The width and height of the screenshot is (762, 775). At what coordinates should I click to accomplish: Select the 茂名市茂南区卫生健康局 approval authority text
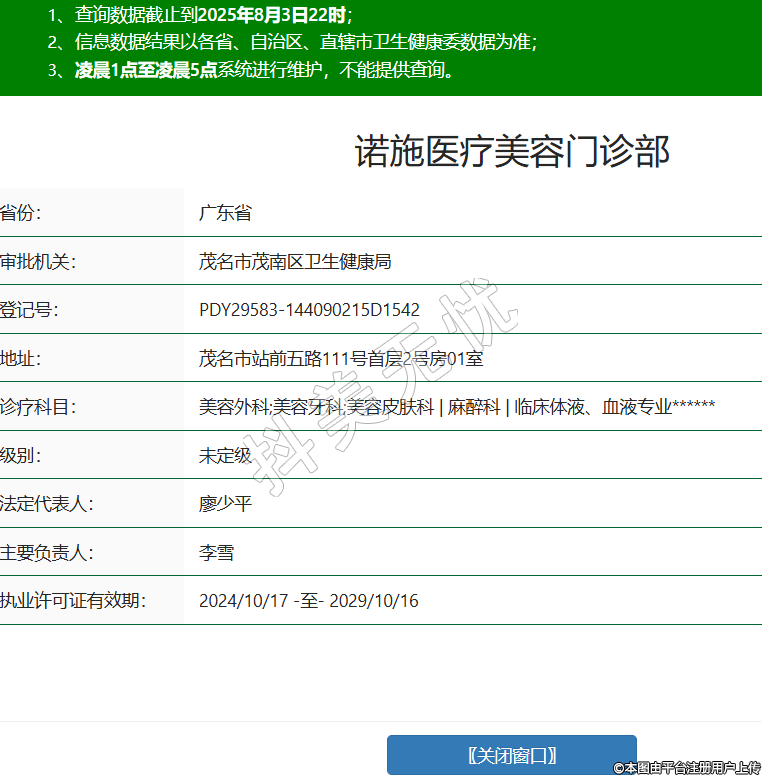[295, 262]
